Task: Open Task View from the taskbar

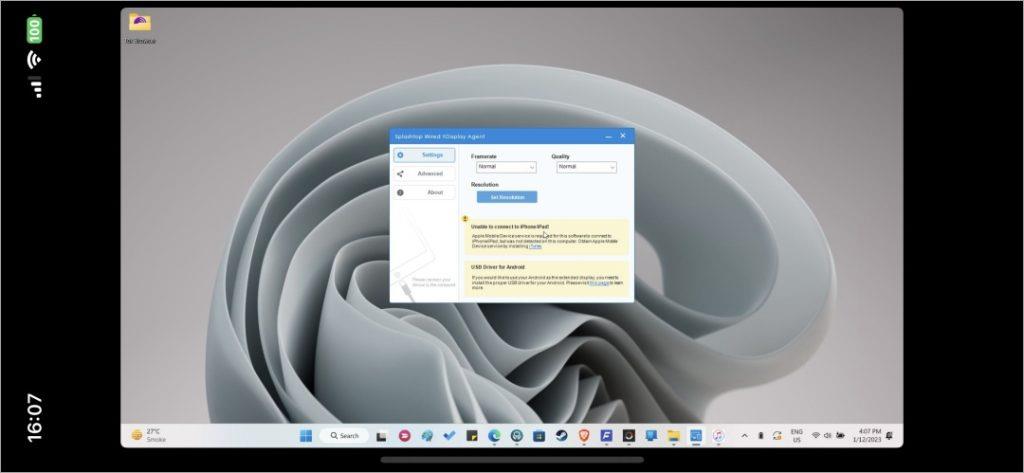Action: pos(382,436)
